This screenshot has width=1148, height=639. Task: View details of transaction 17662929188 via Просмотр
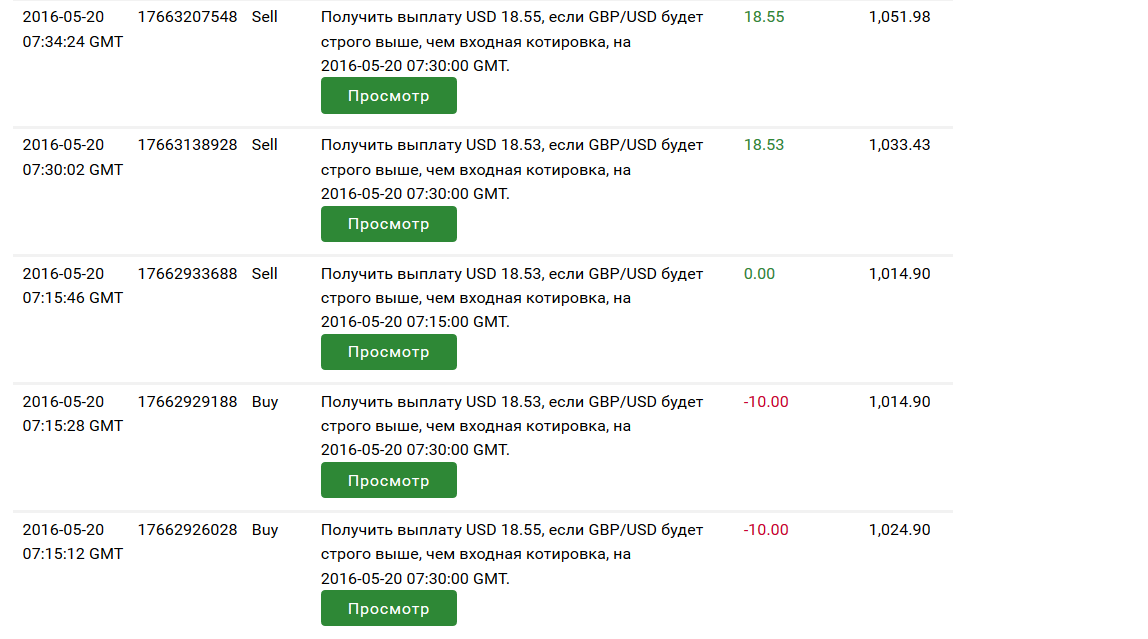[x=388, y=480]
